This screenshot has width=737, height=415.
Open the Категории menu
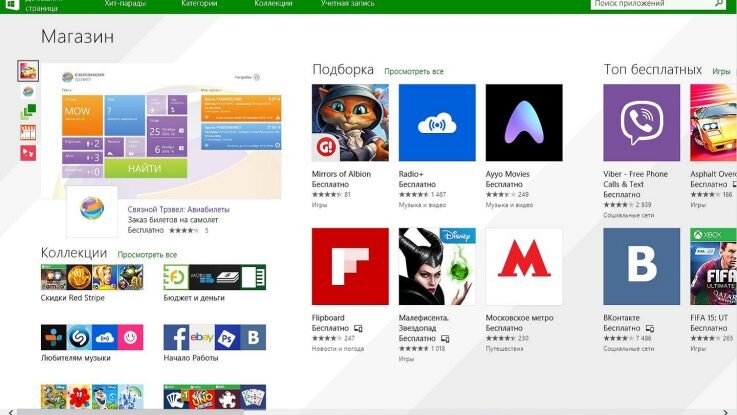pyautogui.click(x=199, y=3)
